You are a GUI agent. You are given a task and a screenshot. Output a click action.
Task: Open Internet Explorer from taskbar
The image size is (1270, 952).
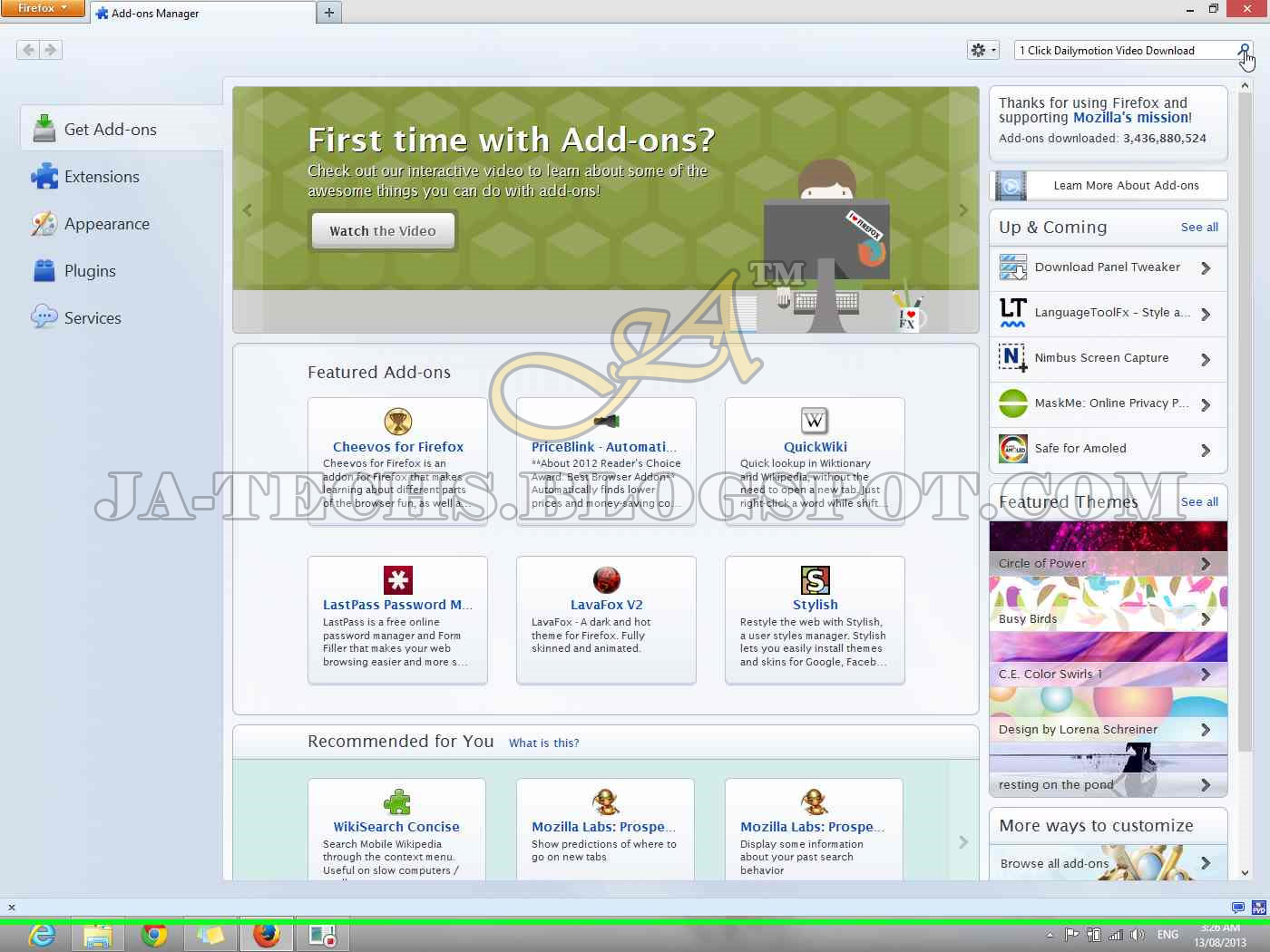43,935
